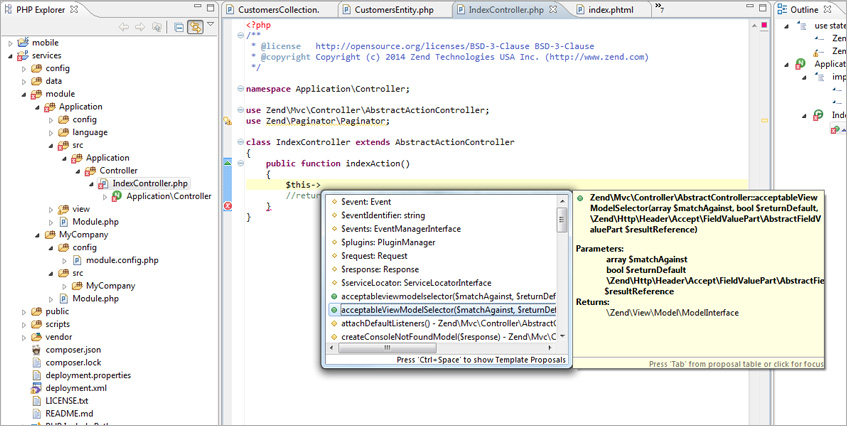The height and width of the screenshot is (426, 847).
Task: Show the hidden editor tabs list
Action: coord(659,9)
